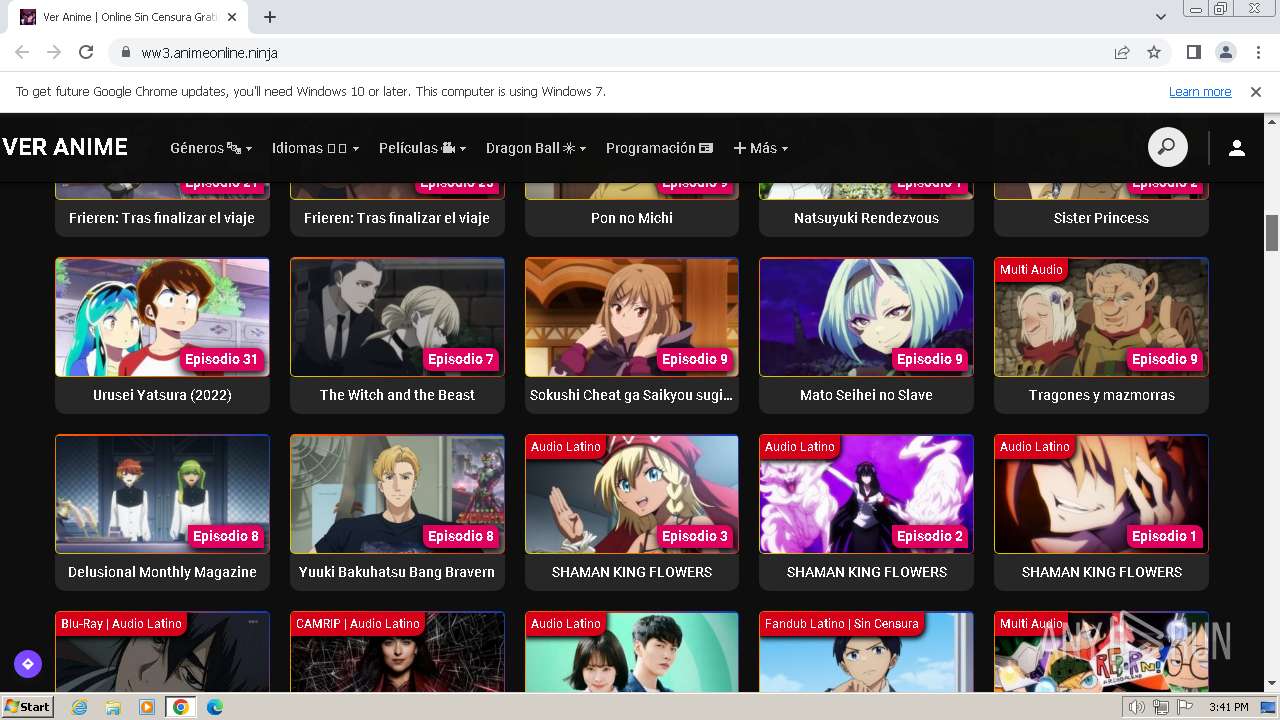Switch to Chrome in the taskbar
Image resolution: width=1280 pixels, height=720 pixels.
pos(181,707)
